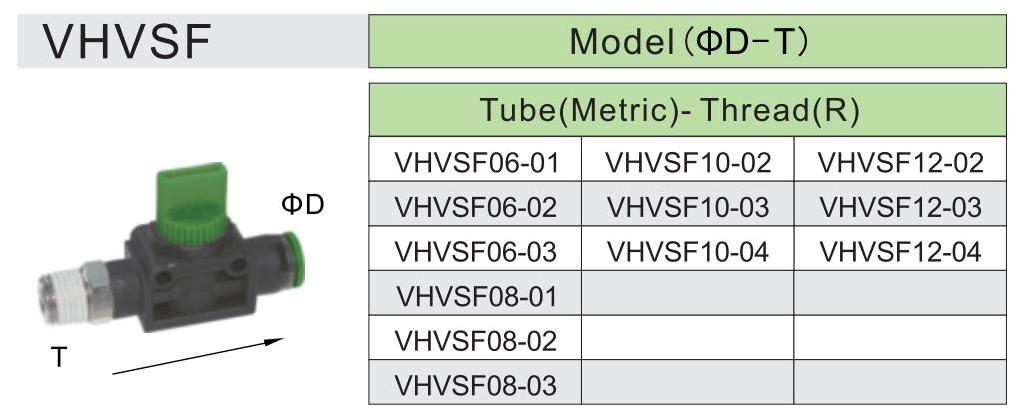Click the VHVSF12-03 cell
This screenshot has height=412, width=1022.
(x=900, y=207)
